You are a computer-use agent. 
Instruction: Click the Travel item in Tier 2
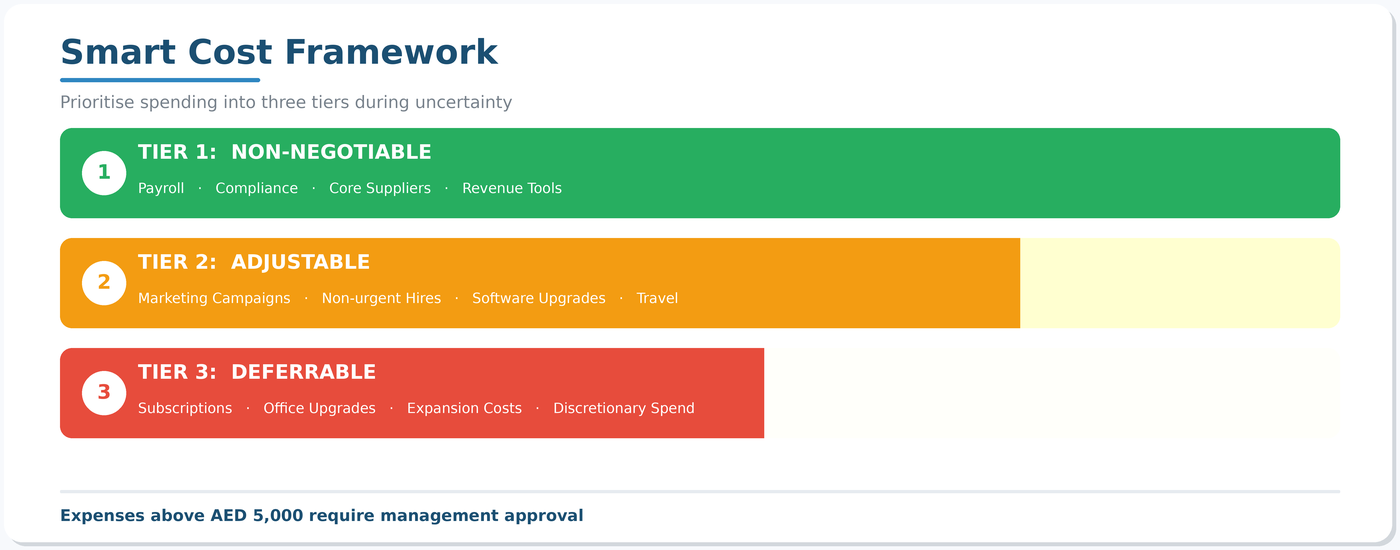click(657, 298)
